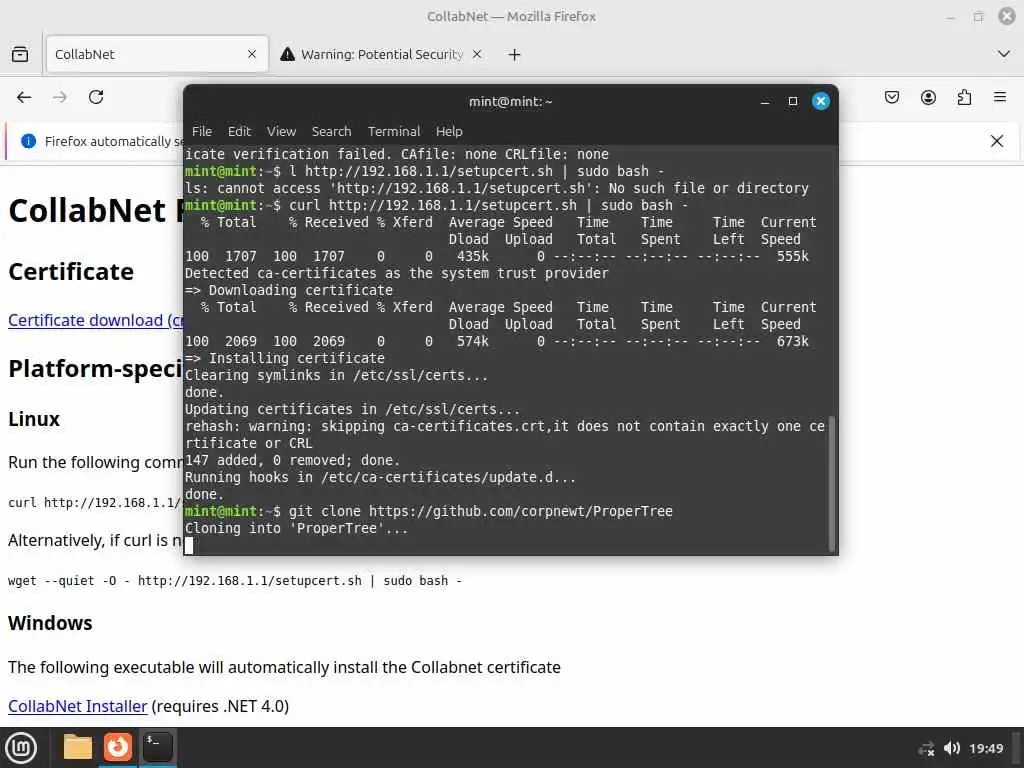Open the CollabNet Installer link
This screenshot has height=768, width=1024.
[78, 707]
